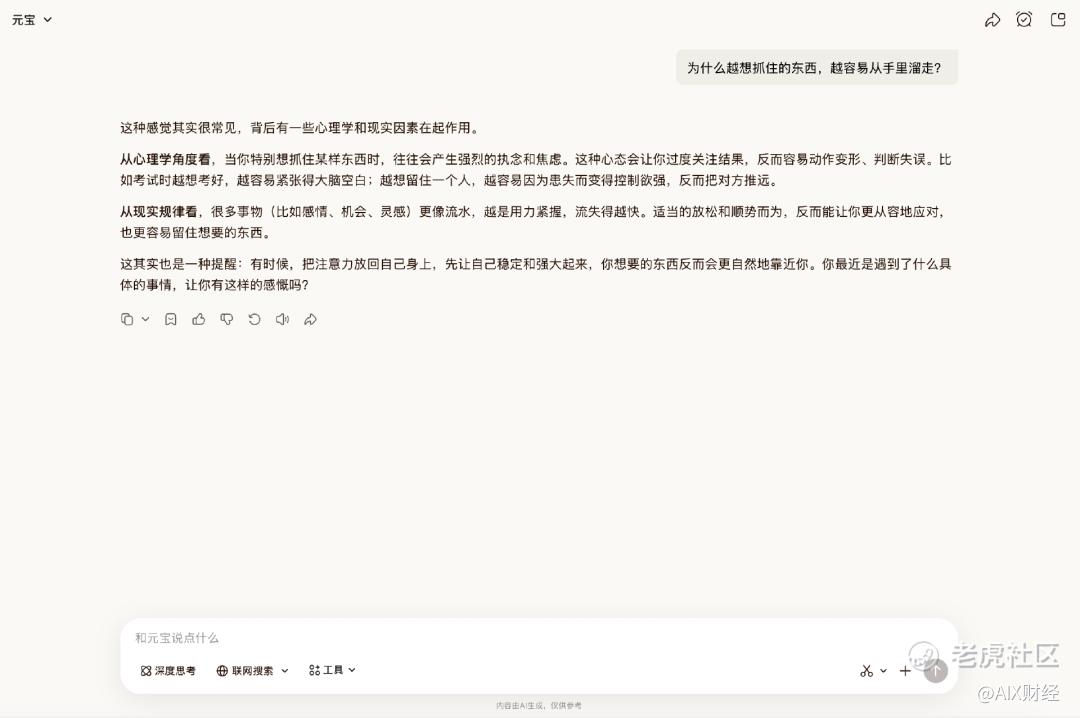Expand the scissors tool options chevron

(883, 670)
